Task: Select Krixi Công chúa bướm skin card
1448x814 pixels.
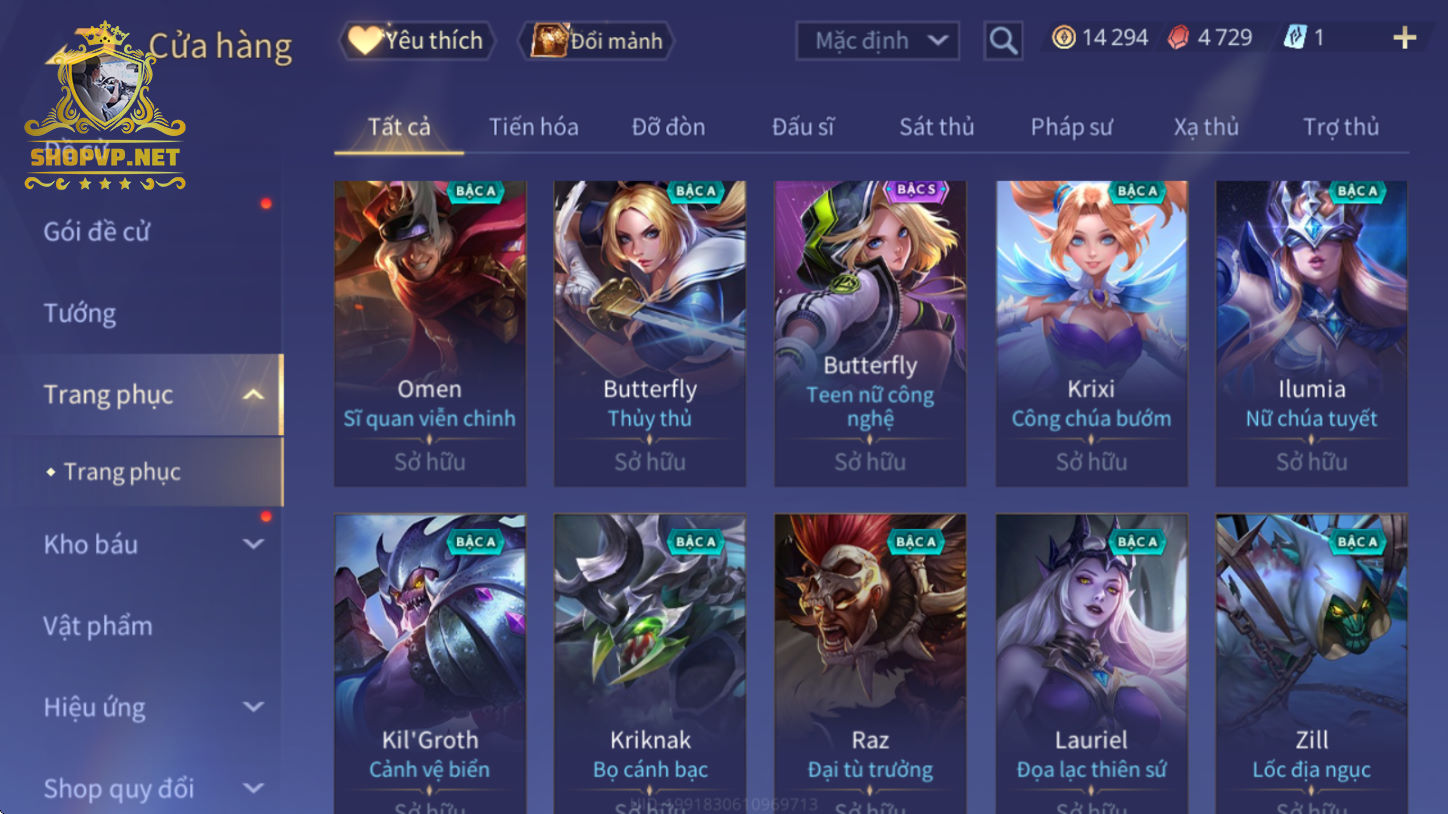Action: point(1091,333)
